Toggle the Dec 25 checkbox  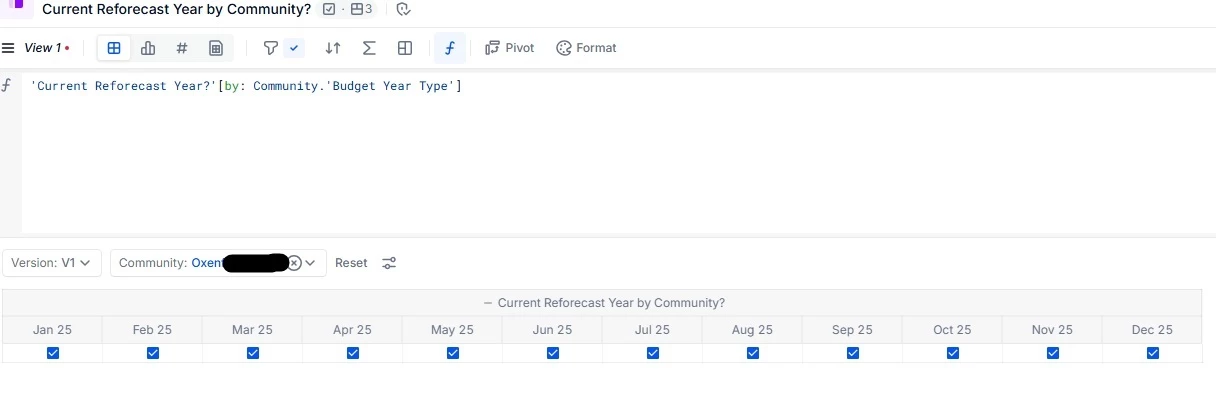(1153, 353)
